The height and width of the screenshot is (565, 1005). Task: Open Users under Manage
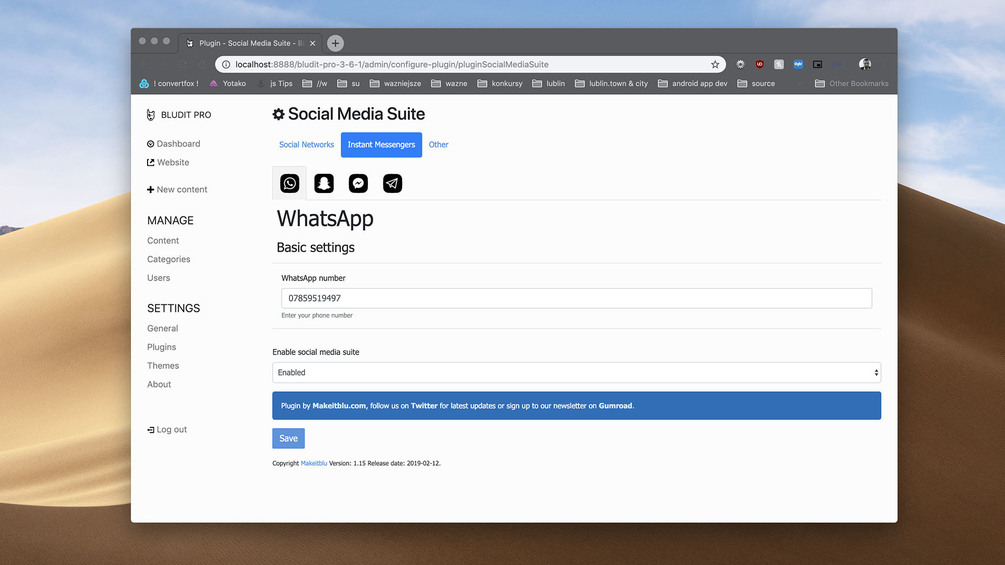tap(158, 277)
